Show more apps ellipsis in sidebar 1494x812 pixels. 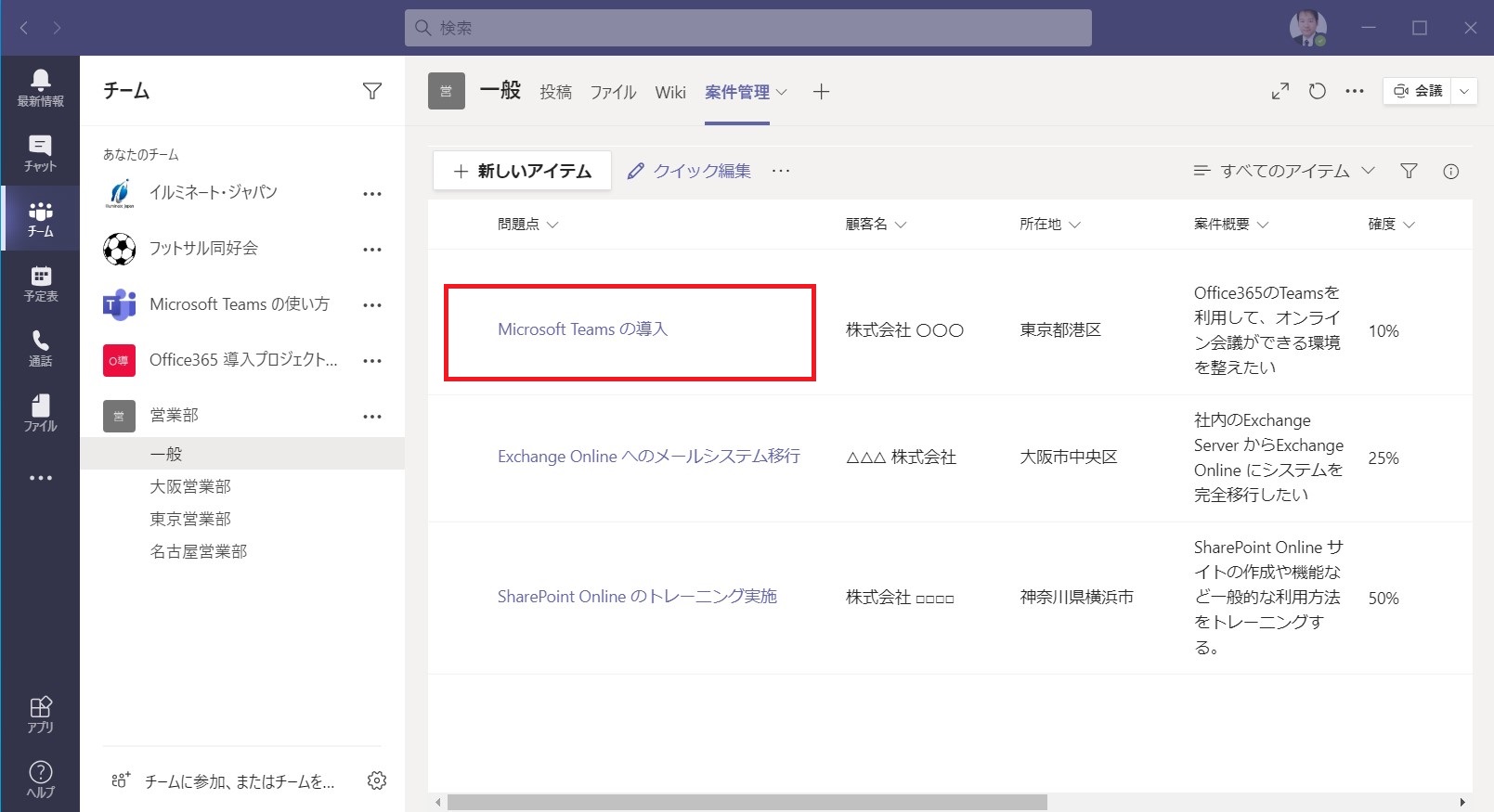coord(40,478)
